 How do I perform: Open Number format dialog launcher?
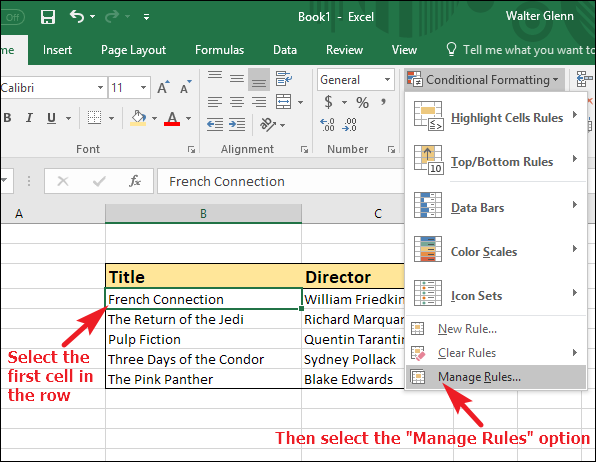391,150
